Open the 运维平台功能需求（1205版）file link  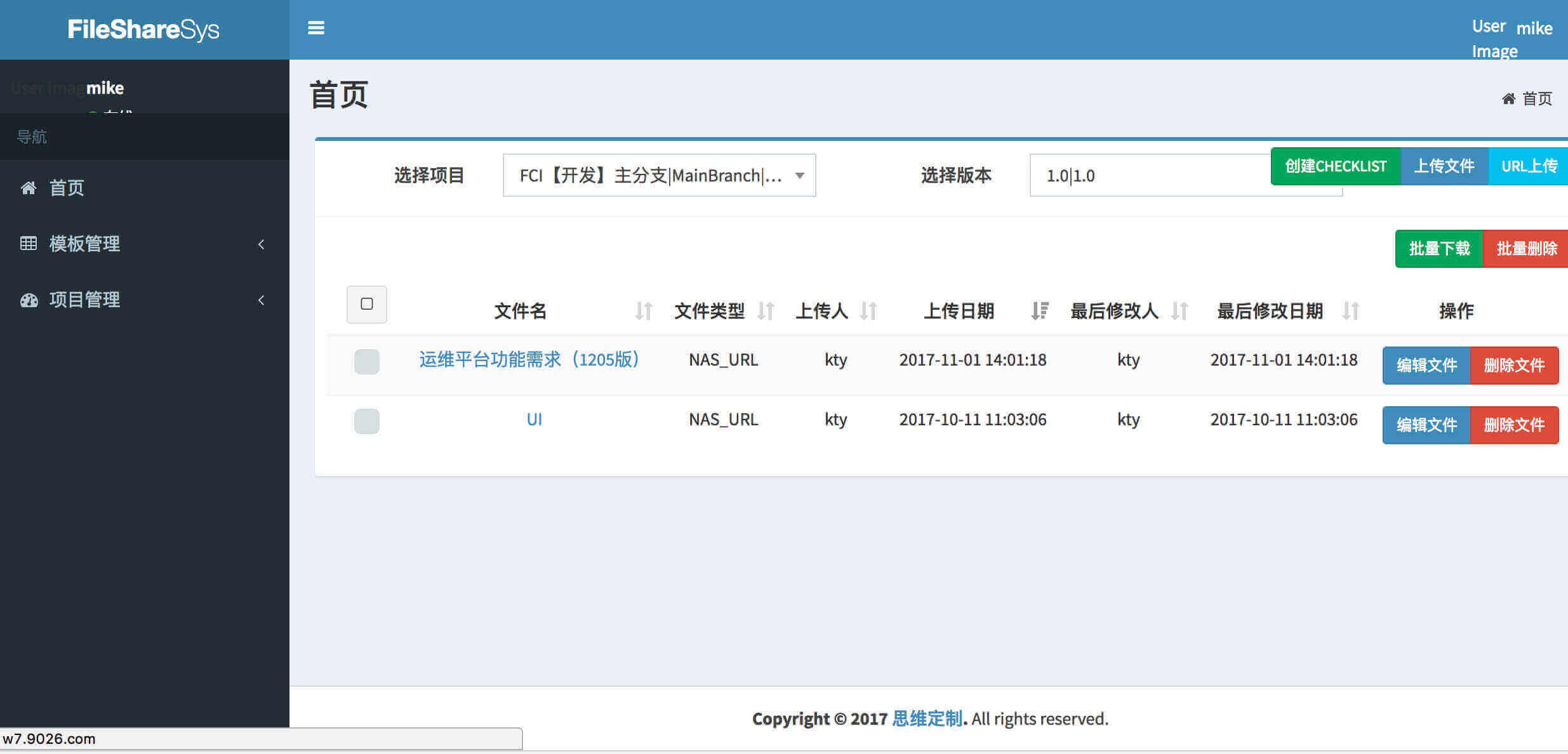(x=529, y=360)
